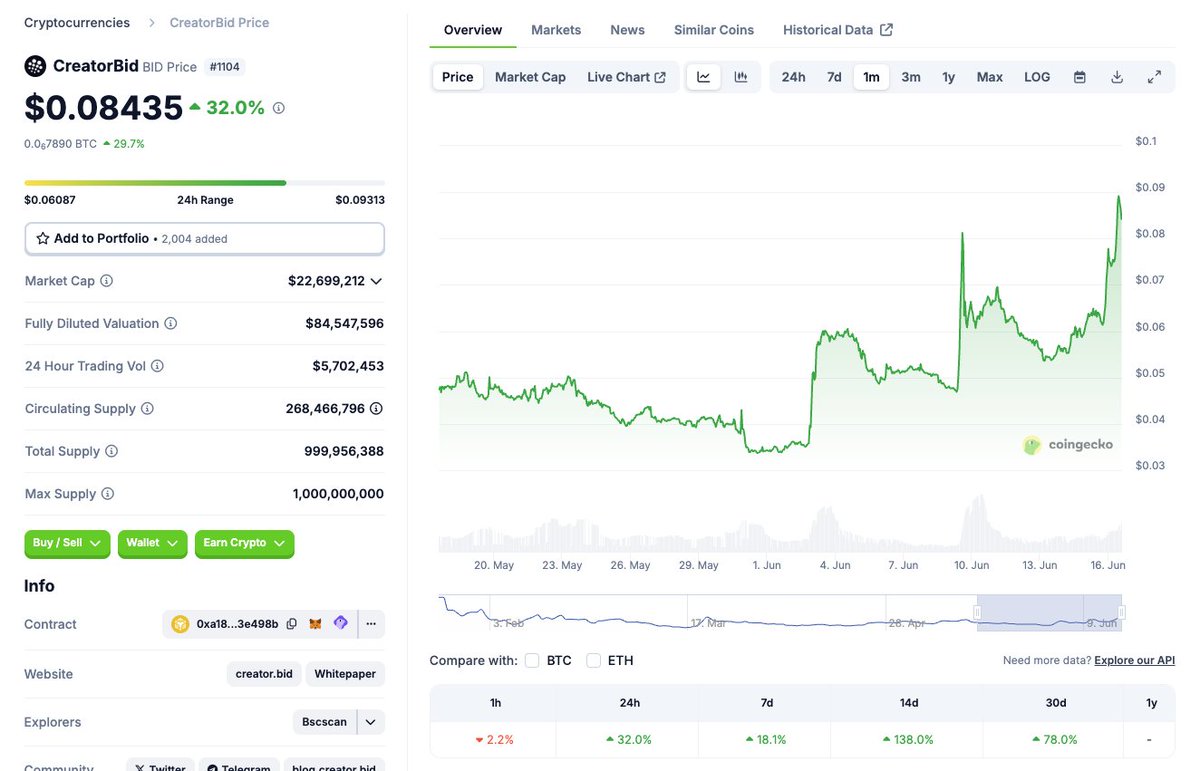The height and width of the screenshot is (771, 1200).
Task: Visit the creator.bid website link
Action: pyautogui.click(x=264, y=674)
